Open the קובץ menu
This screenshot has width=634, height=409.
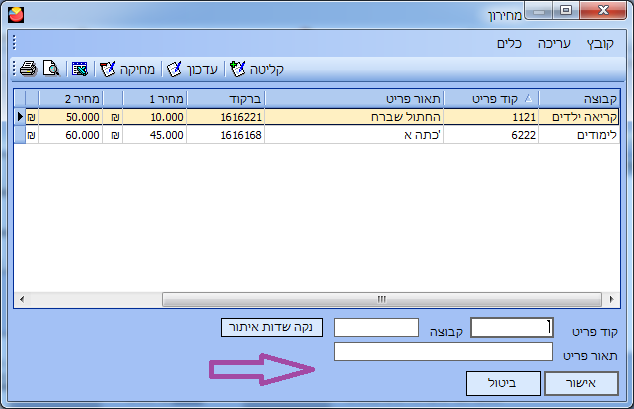coord(600,44)
